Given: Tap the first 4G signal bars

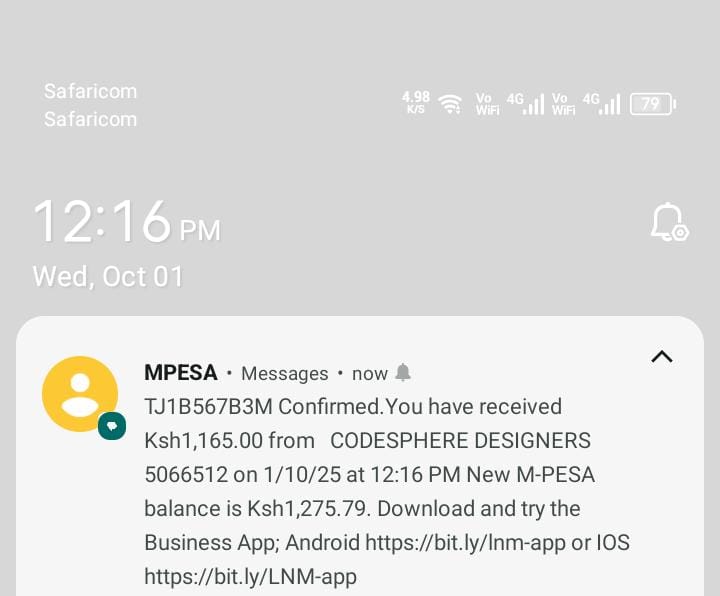Looking at the screenshot, I should (x=526, y=103).
